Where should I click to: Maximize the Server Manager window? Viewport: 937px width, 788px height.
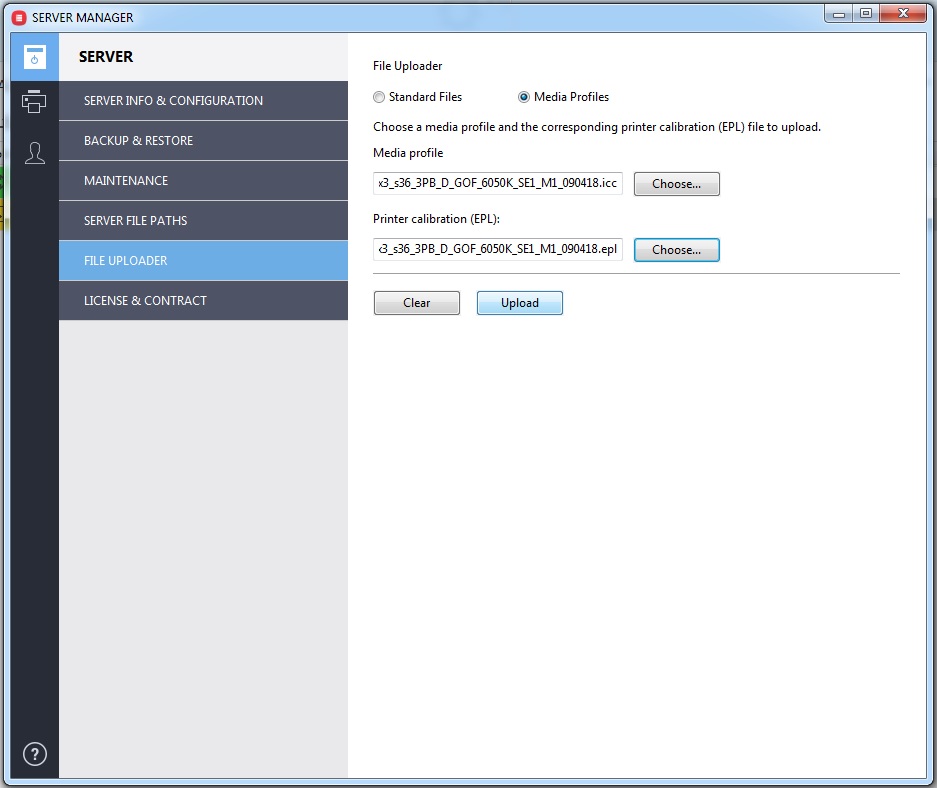(865, 14)
